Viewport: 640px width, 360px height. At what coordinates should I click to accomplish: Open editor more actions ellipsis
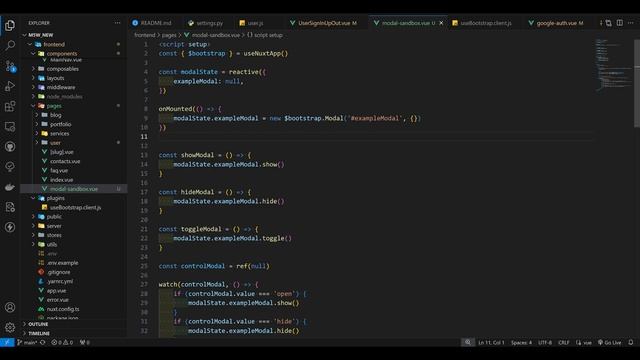coord(631,23)
